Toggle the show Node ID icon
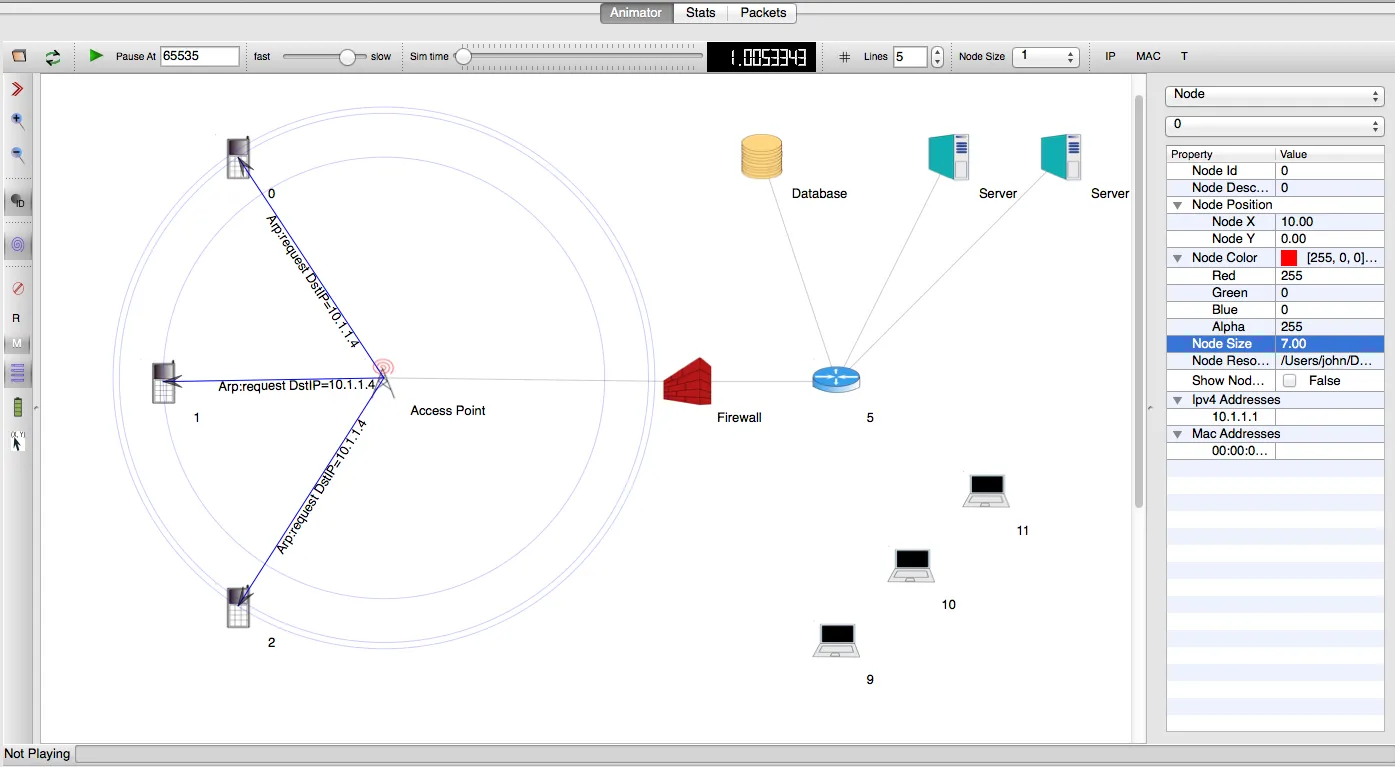Viewport: 1395px width, 767px height. point(17,201)
